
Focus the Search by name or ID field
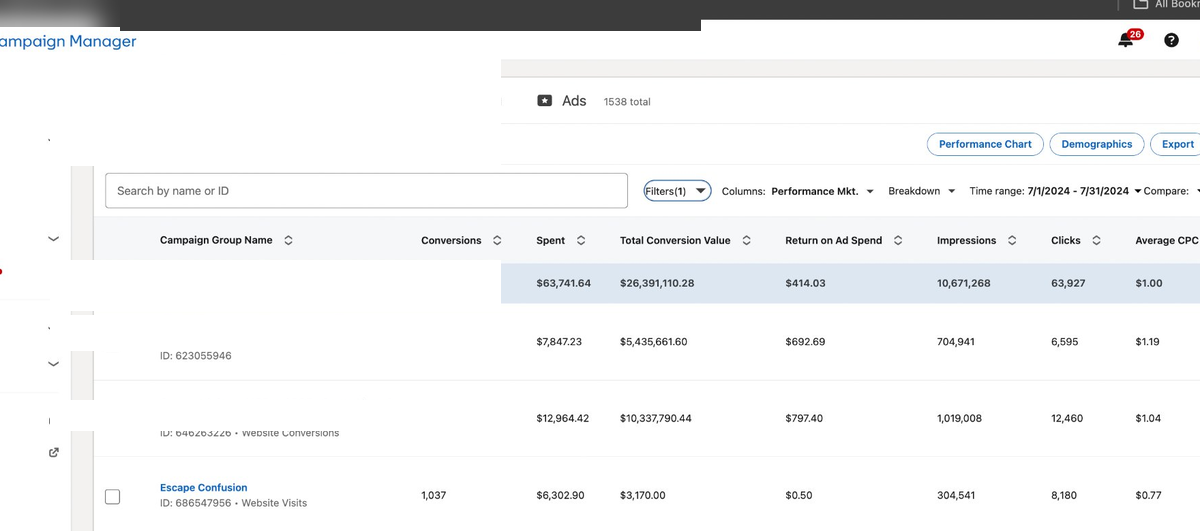click(x=366, y=191)
